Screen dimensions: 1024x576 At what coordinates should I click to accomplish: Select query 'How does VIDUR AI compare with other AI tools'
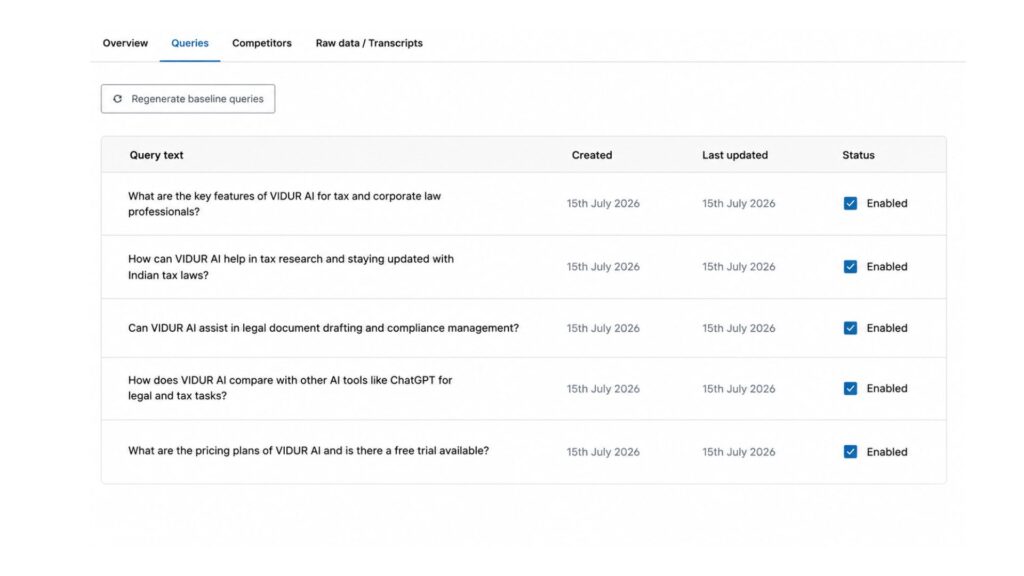[290, 388]
